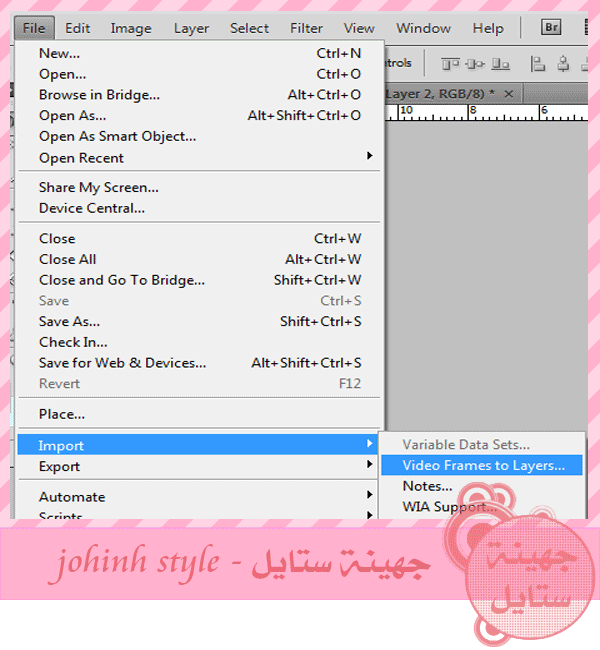The width and height of the screenshot is (600, 650).
Task: Click the align left edges icon
Action: click(538, 64)
